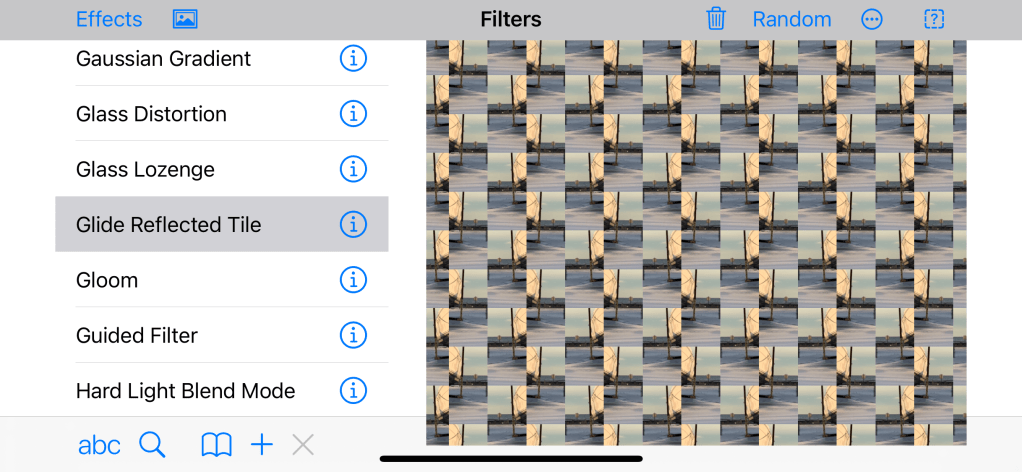Toggle the abc alphabetical sort button

99,445
